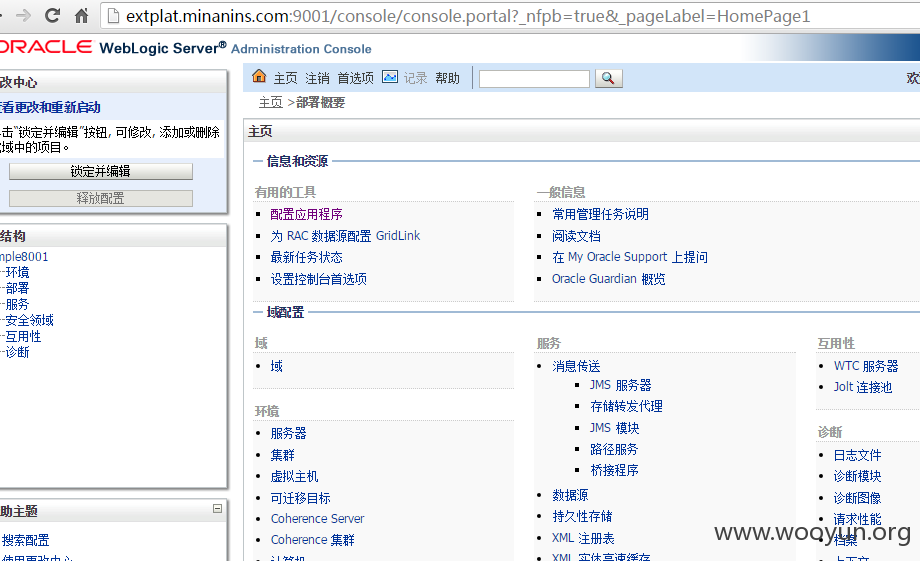Click the browser address bar URL
The image size is (920, 561).
(x=468, y=16)
